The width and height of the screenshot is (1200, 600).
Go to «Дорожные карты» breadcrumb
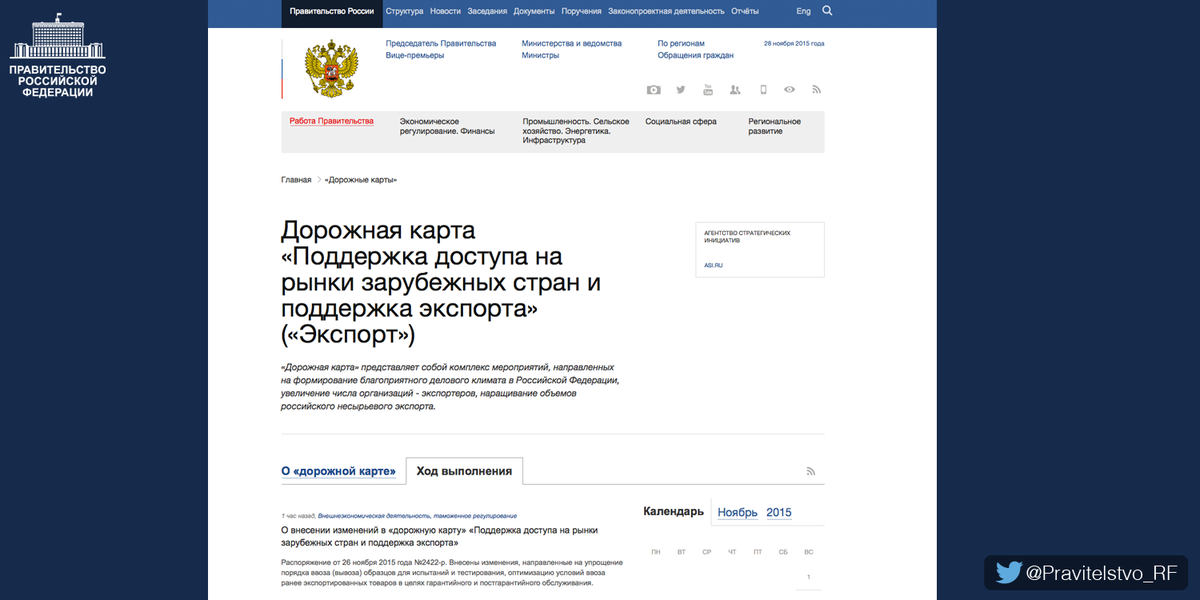pyautogui.click(x=361, y=180)
